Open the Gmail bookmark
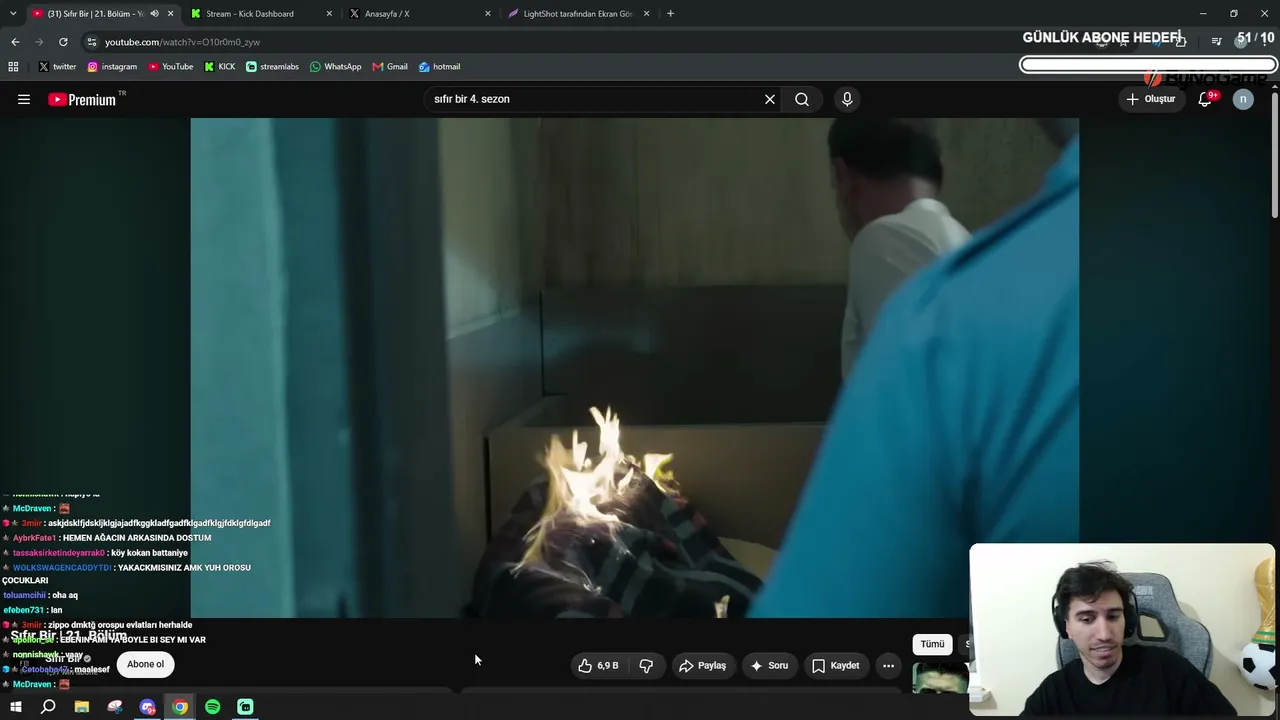This screenshot has height=720, width=1280. (x=390, y=67)
